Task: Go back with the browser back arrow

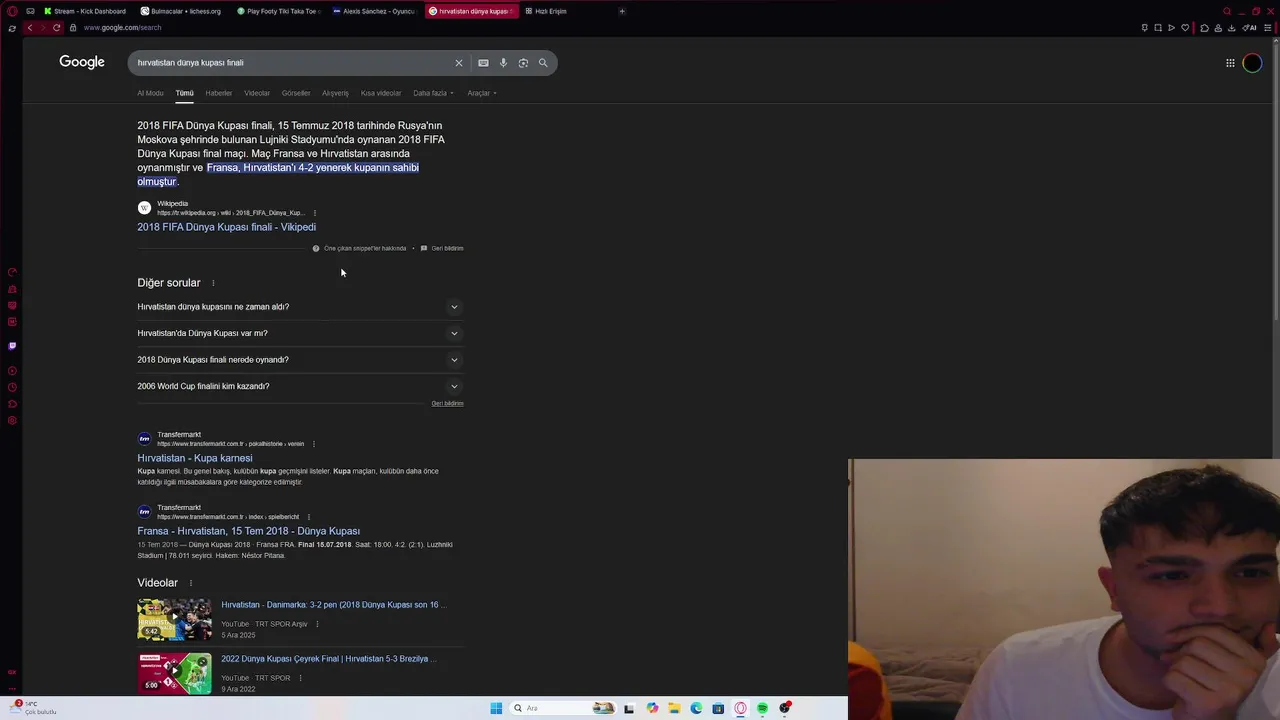Action: (30, 28)
